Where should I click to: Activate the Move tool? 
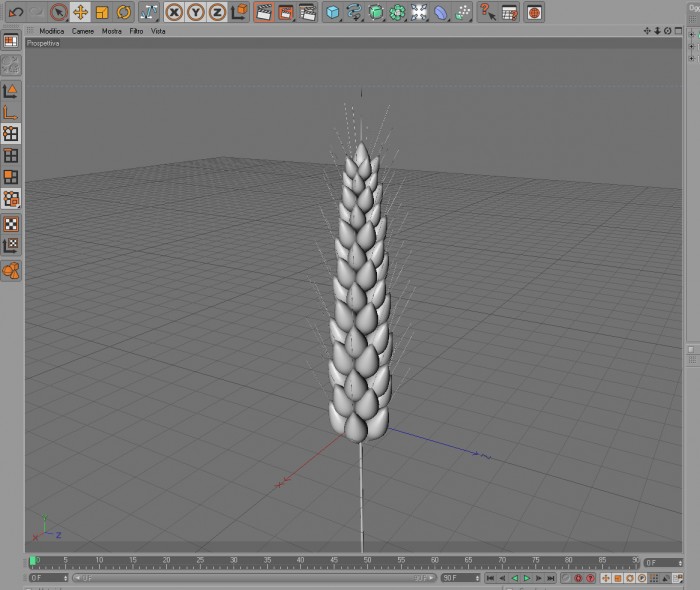80,12
